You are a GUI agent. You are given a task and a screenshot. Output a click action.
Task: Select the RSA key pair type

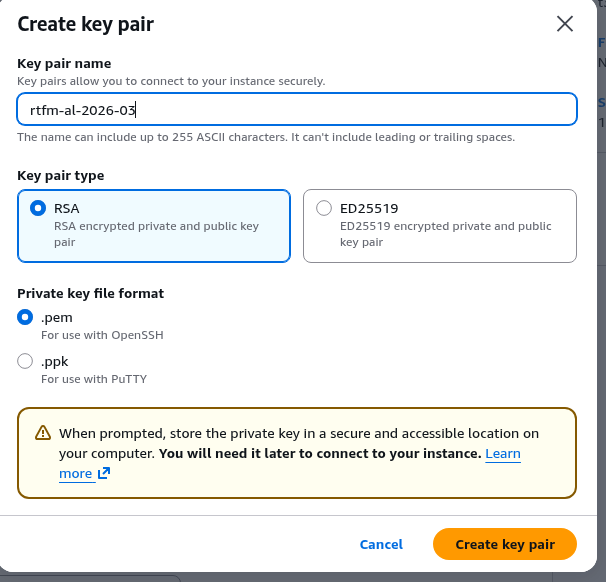(x=38, y=208)
